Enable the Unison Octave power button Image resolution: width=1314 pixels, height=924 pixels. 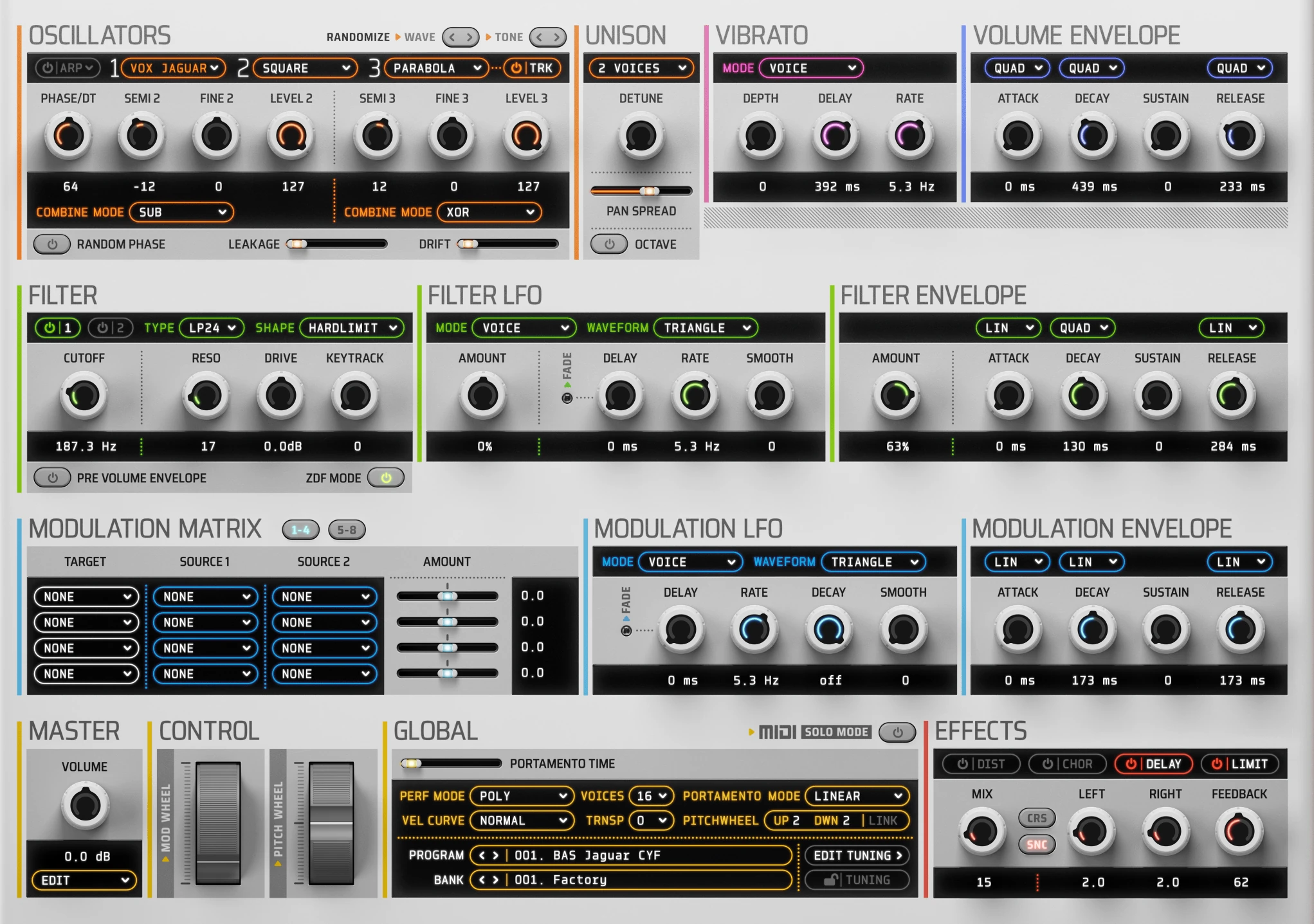[608, 244]
